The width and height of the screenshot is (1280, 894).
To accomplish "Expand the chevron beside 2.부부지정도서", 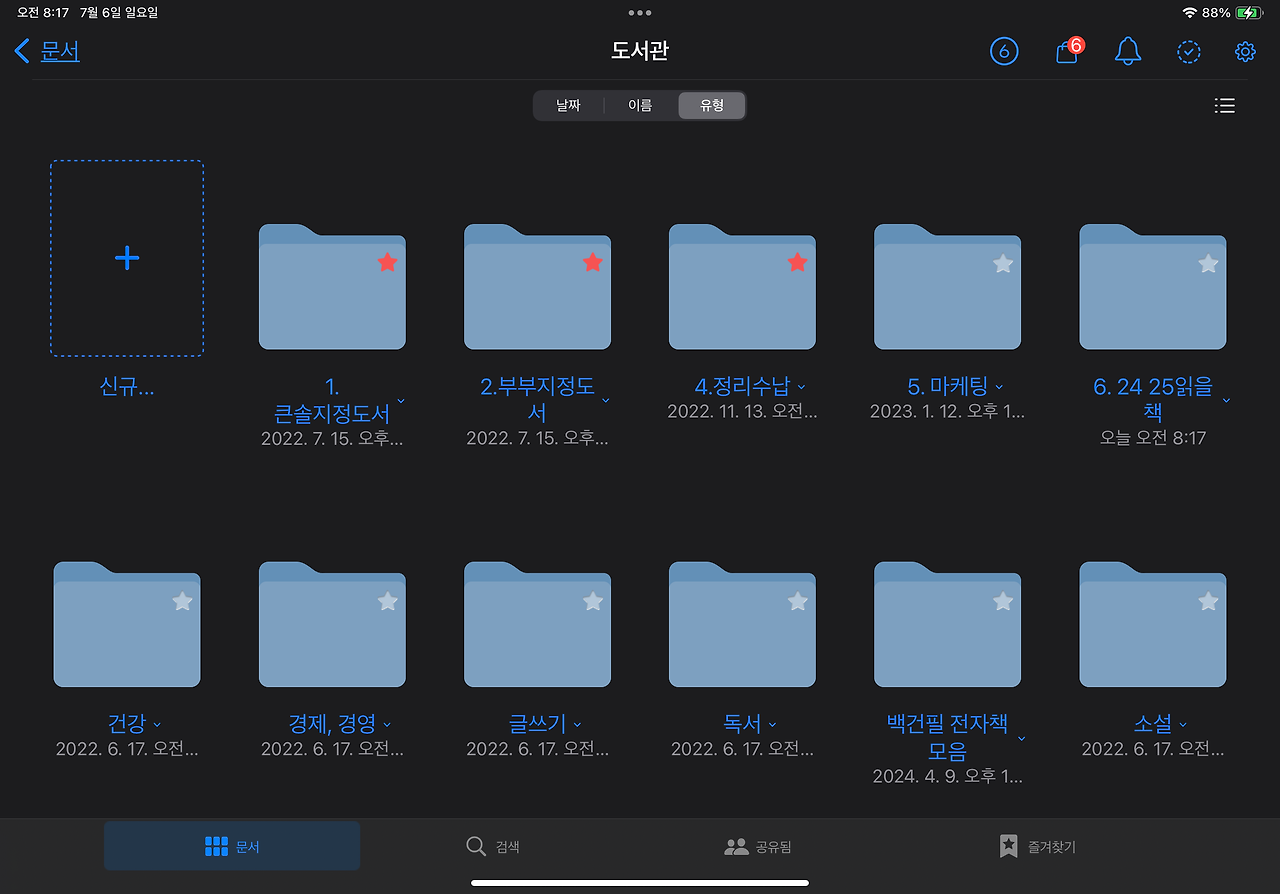I will point(606,400).
